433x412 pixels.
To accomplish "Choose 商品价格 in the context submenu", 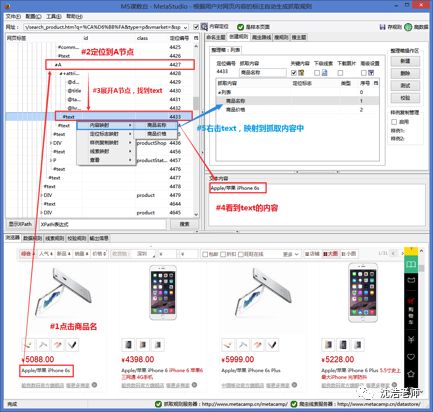I will [x=156, y=134].
